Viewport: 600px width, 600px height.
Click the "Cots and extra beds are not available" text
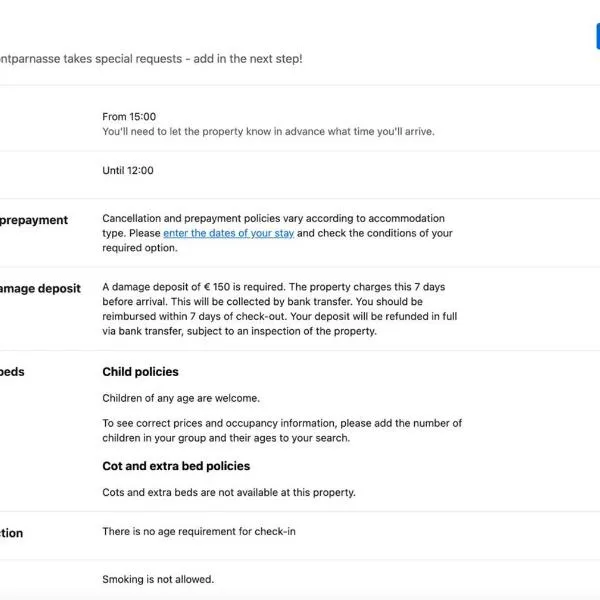tap(228, 492)
